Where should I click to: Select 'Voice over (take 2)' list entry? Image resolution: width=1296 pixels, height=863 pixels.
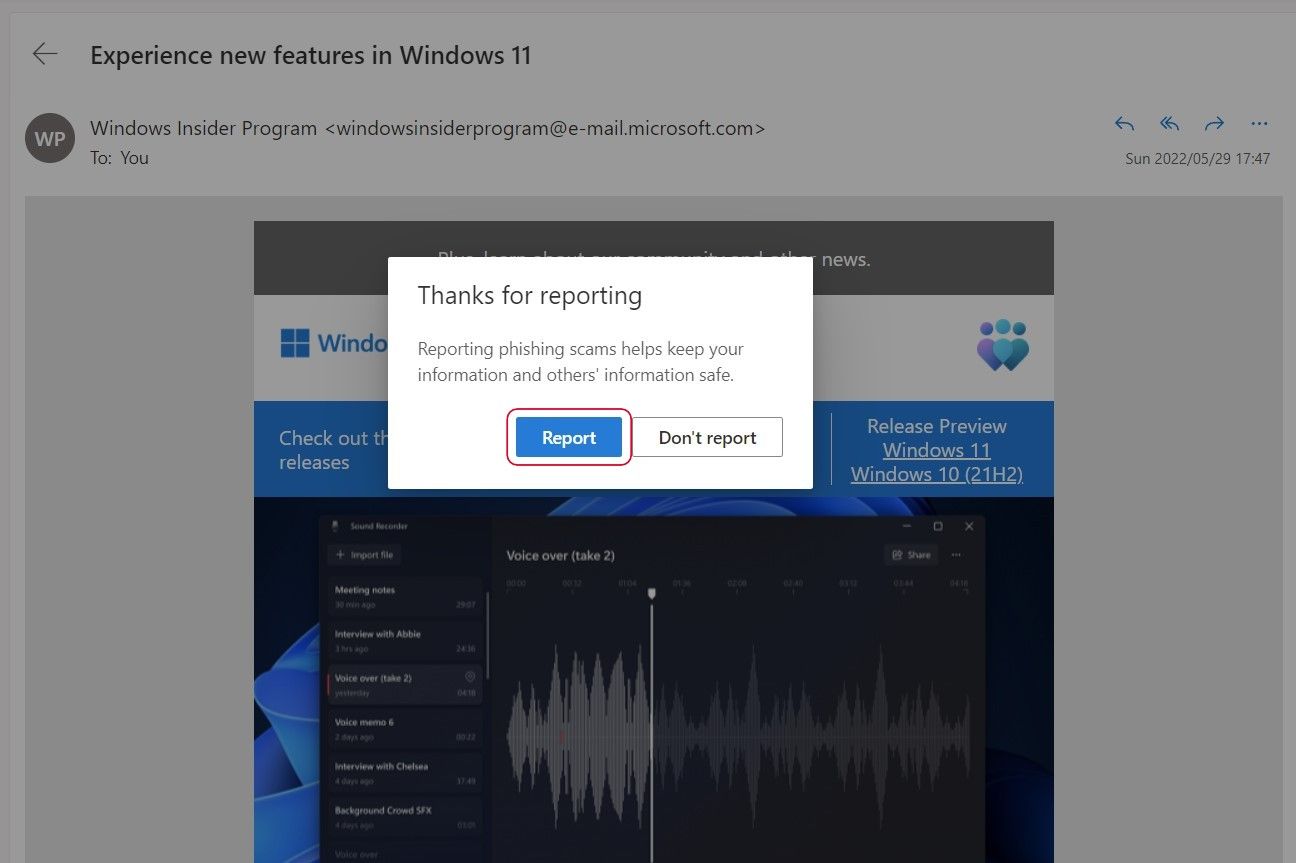coord(405,685)
